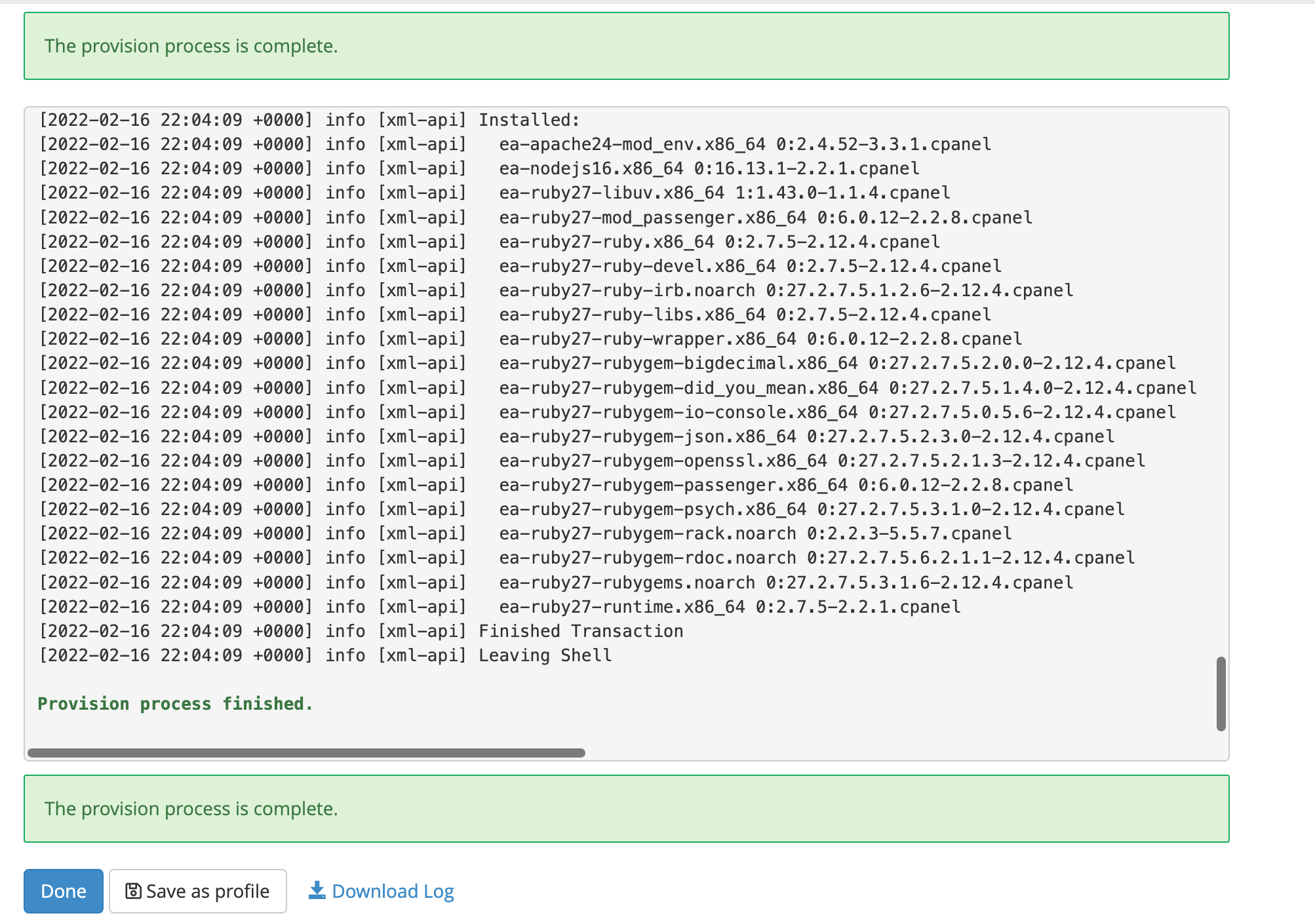
Task: Open the Download Log link
Action: [x=393, y=891]
